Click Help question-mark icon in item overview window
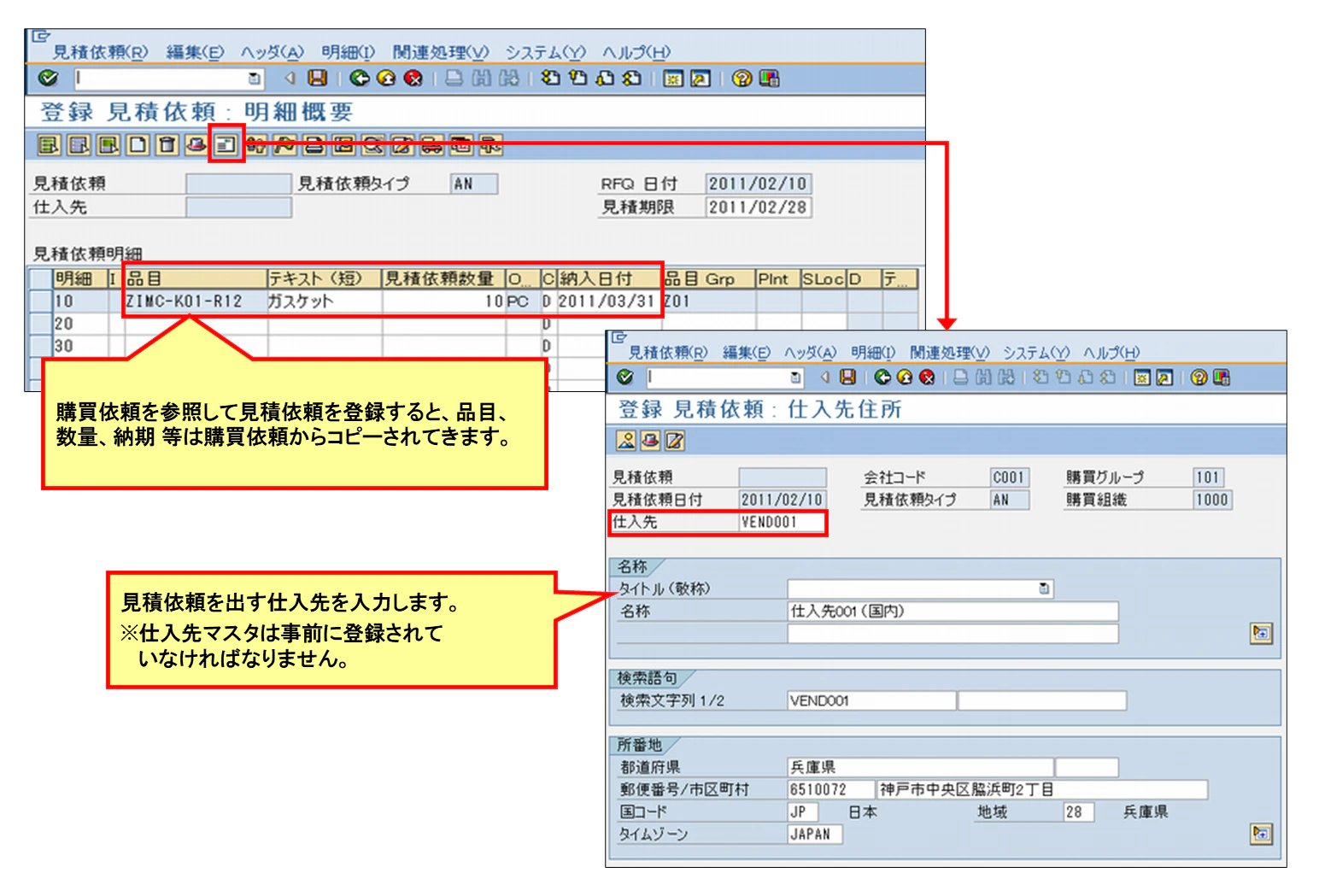This screenshot has width=1319, height=896. tap(742, 79)
